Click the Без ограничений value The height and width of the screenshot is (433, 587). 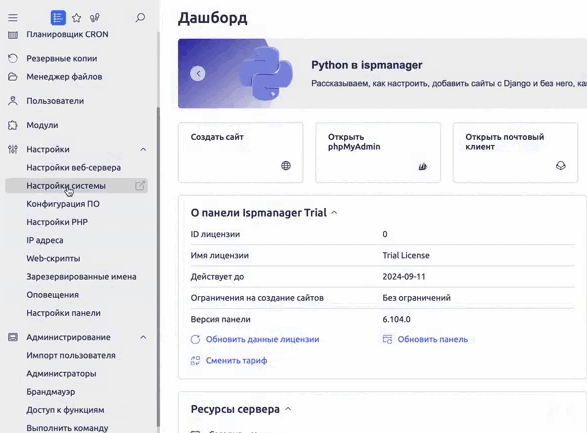416,298
